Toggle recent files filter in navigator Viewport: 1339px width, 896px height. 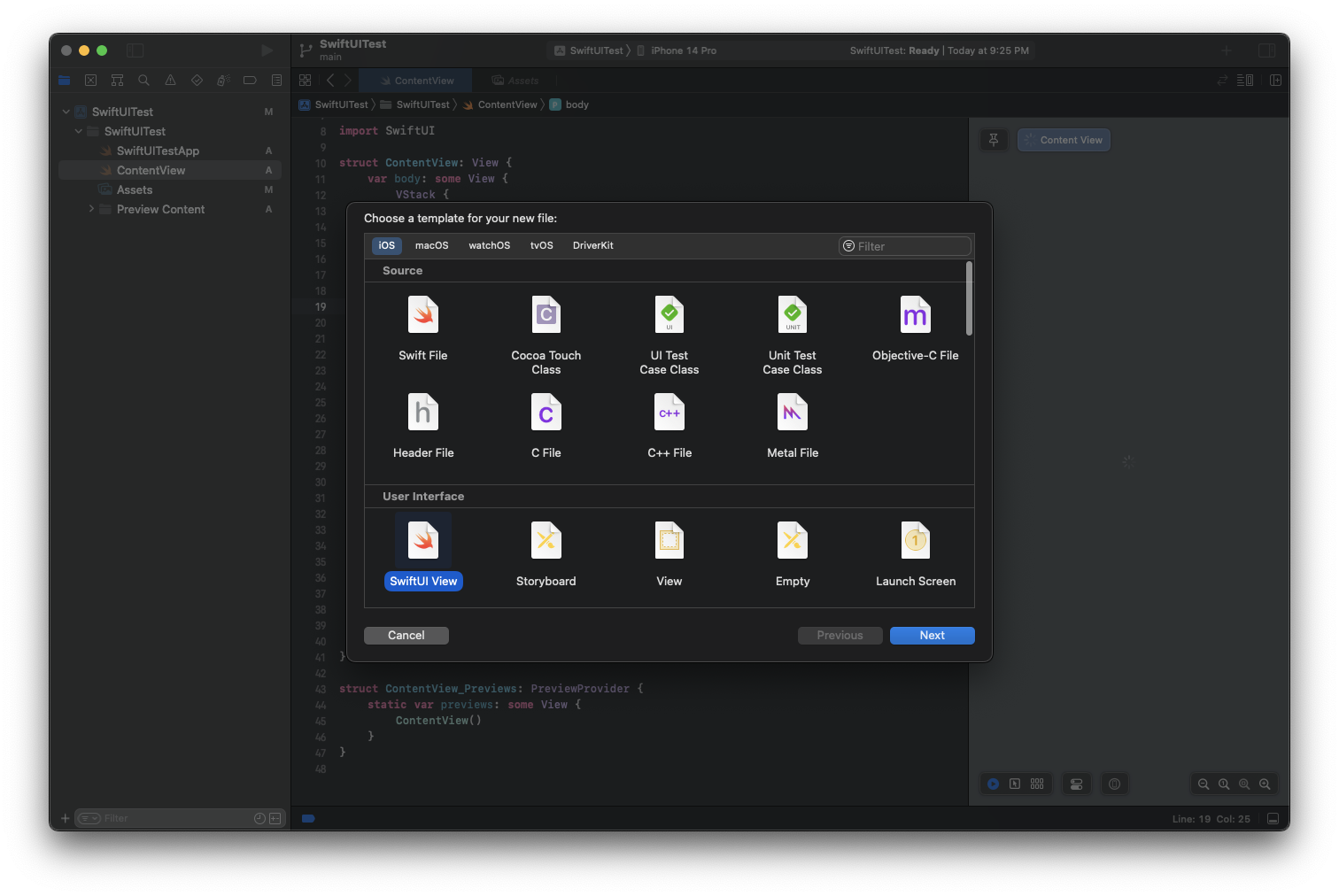point(259,818)
